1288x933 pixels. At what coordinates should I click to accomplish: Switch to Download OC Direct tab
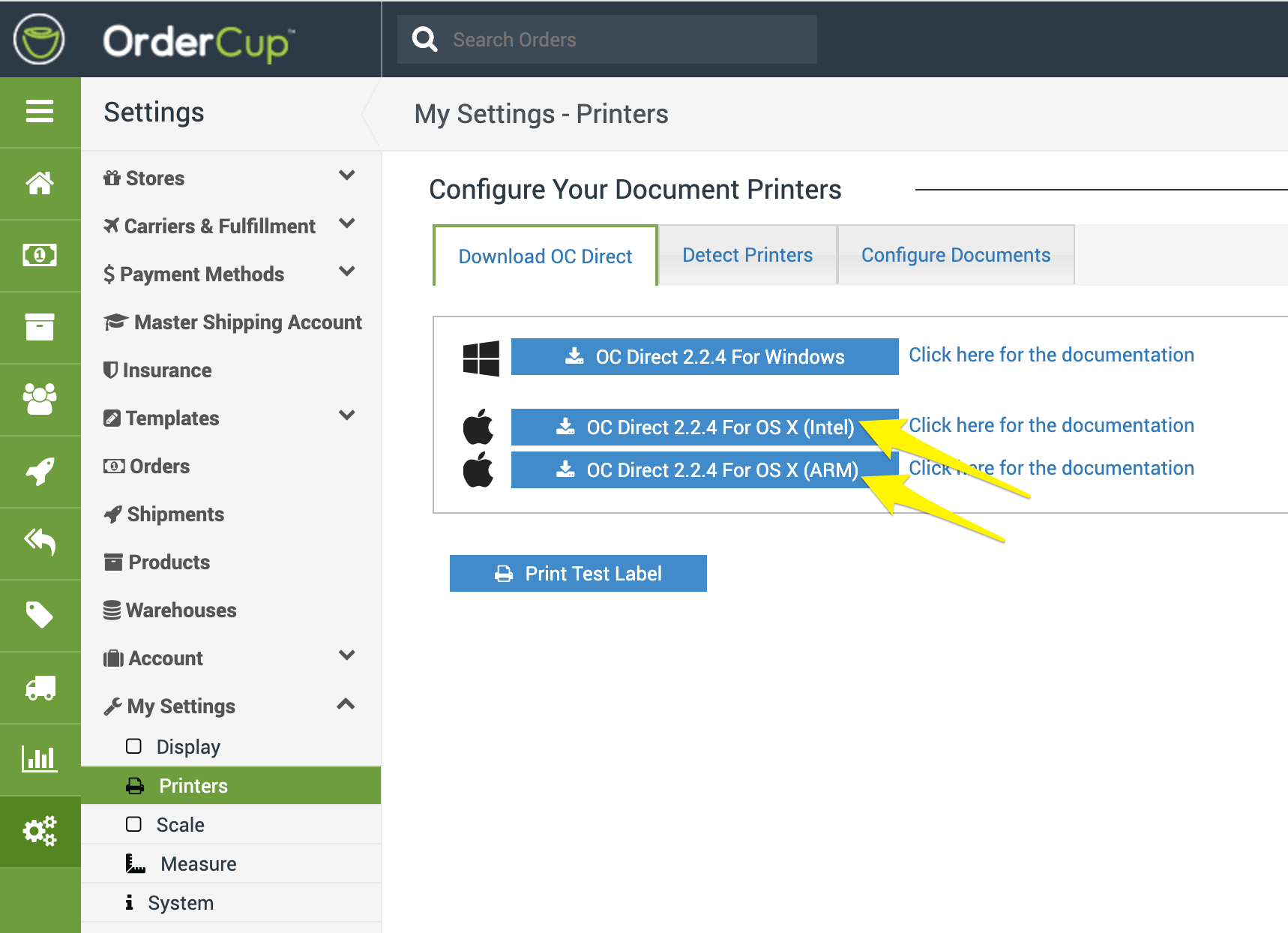pyautogui.click(x=545, y=256)
